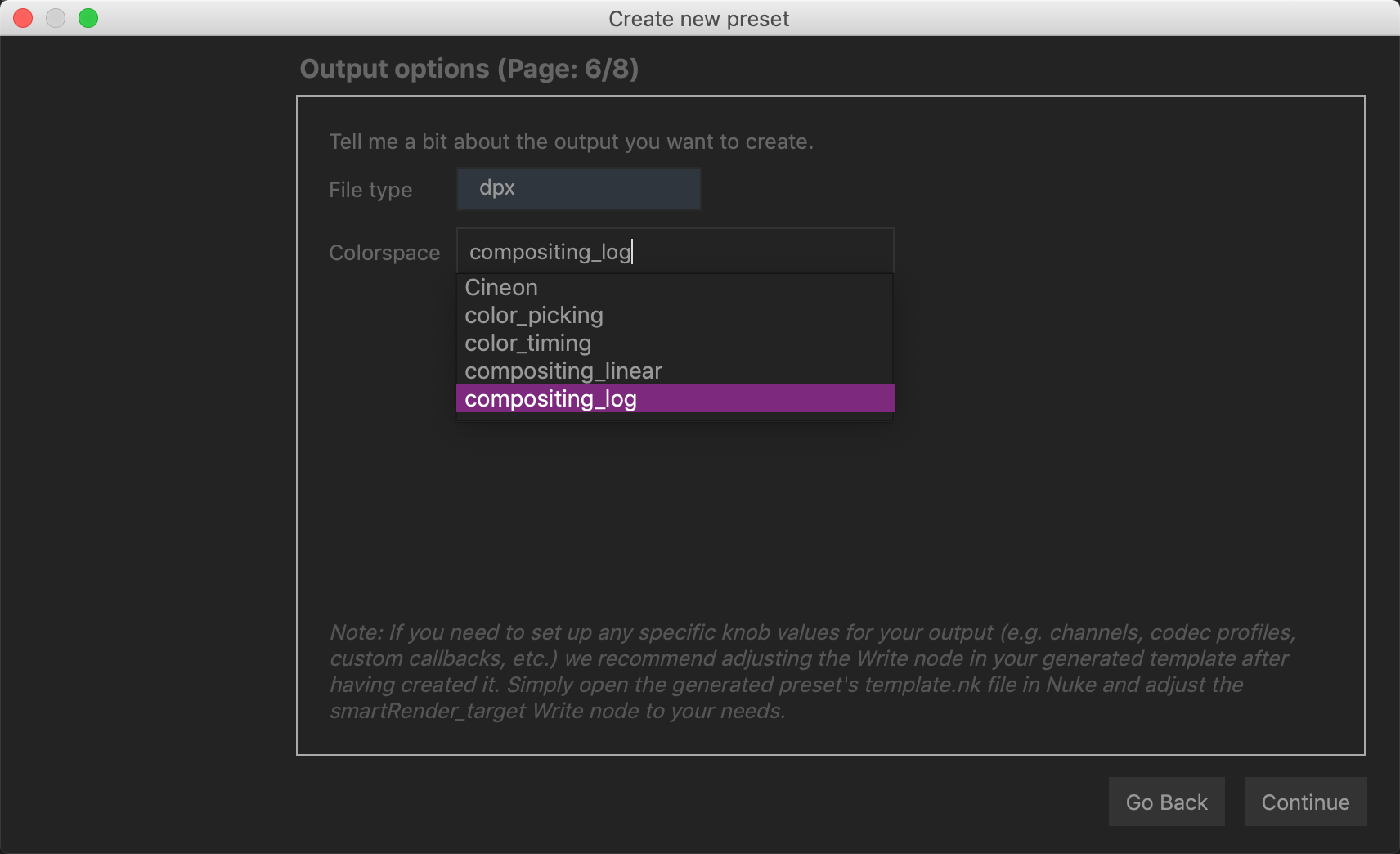
Task: Click the 'Tell me a bit about' instruction text
Action: 571,142
